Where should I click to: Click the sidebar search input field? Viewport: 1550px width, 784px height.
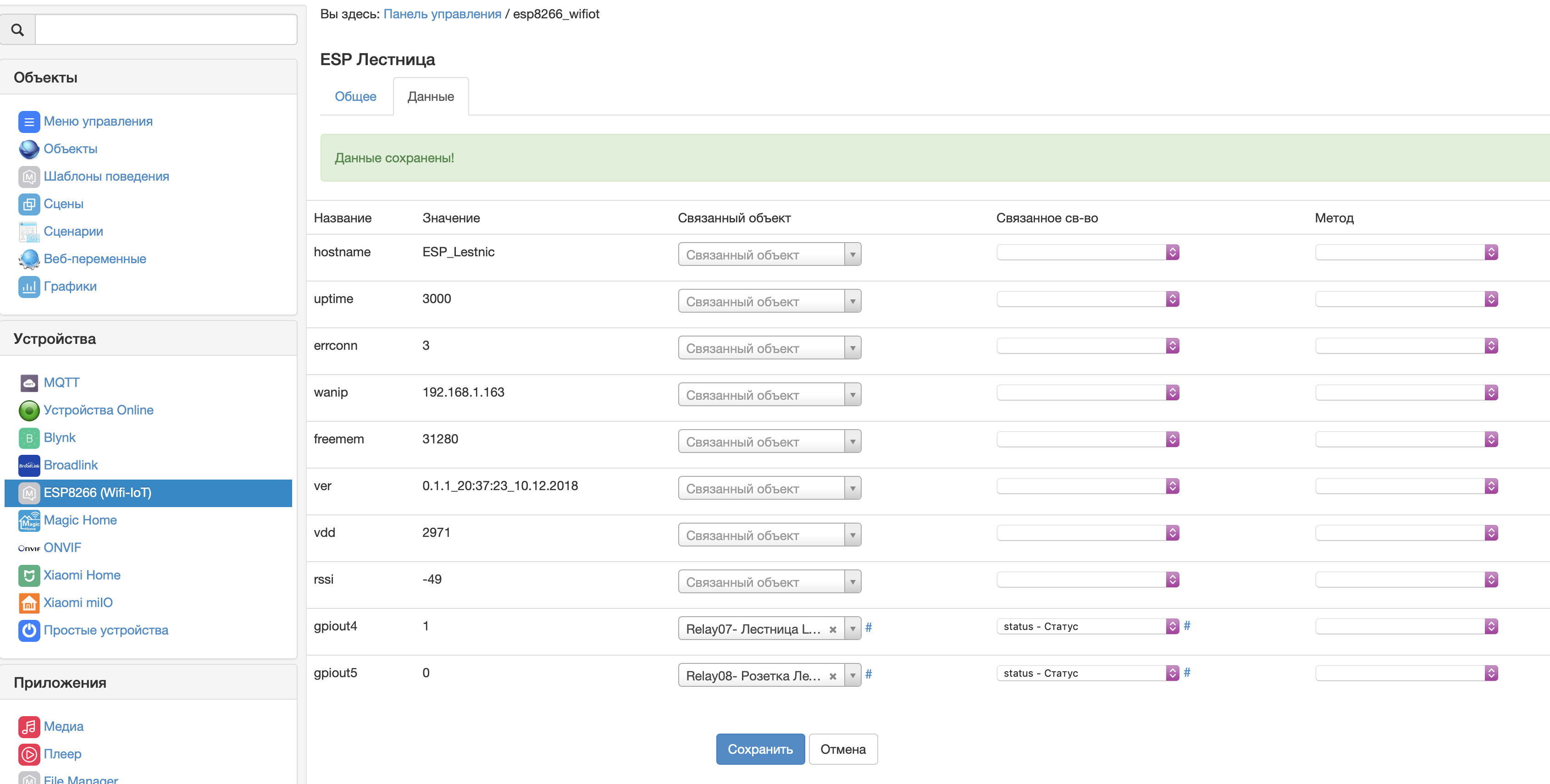[166, 29]
